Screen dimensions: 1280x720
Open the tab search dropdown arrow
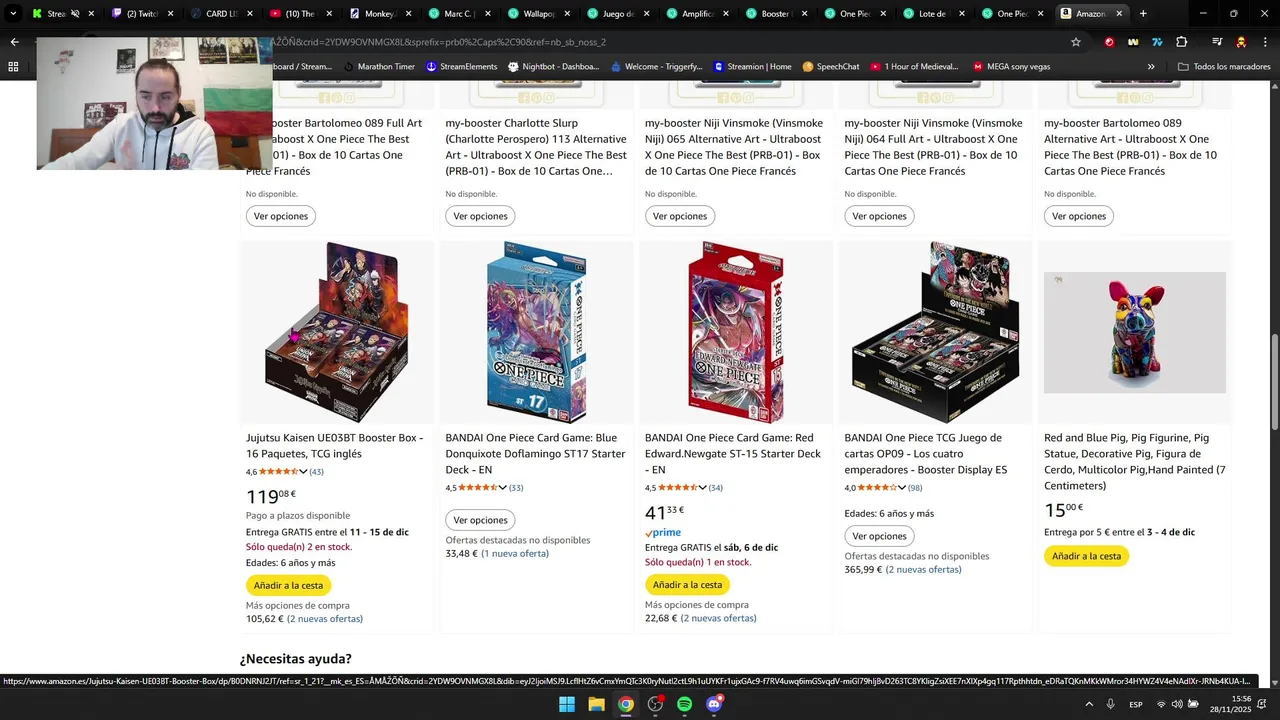tap(13, 14)
